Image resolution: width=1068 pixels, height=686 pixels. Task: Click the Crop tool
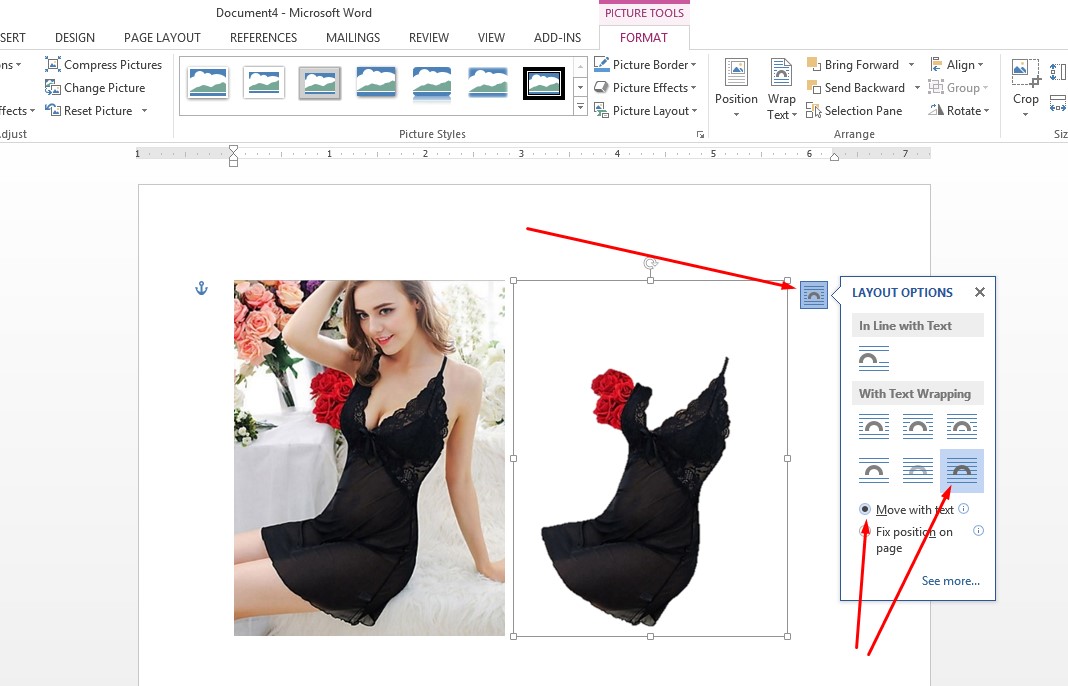(1026, 89)
